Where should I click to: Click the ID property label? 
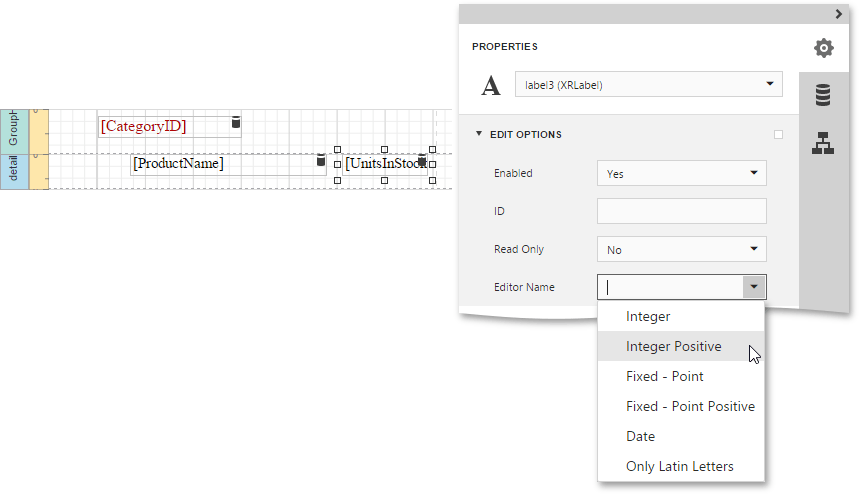(x=499, y=211)
